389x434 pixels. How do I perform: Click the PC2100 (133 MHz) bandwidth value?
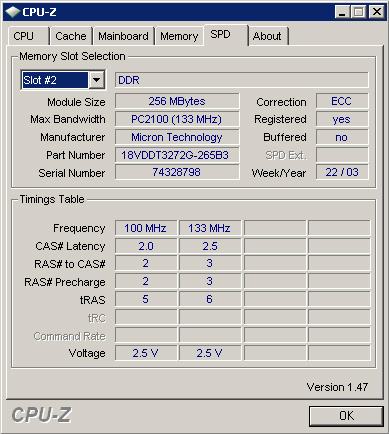[x=177, y=119]
